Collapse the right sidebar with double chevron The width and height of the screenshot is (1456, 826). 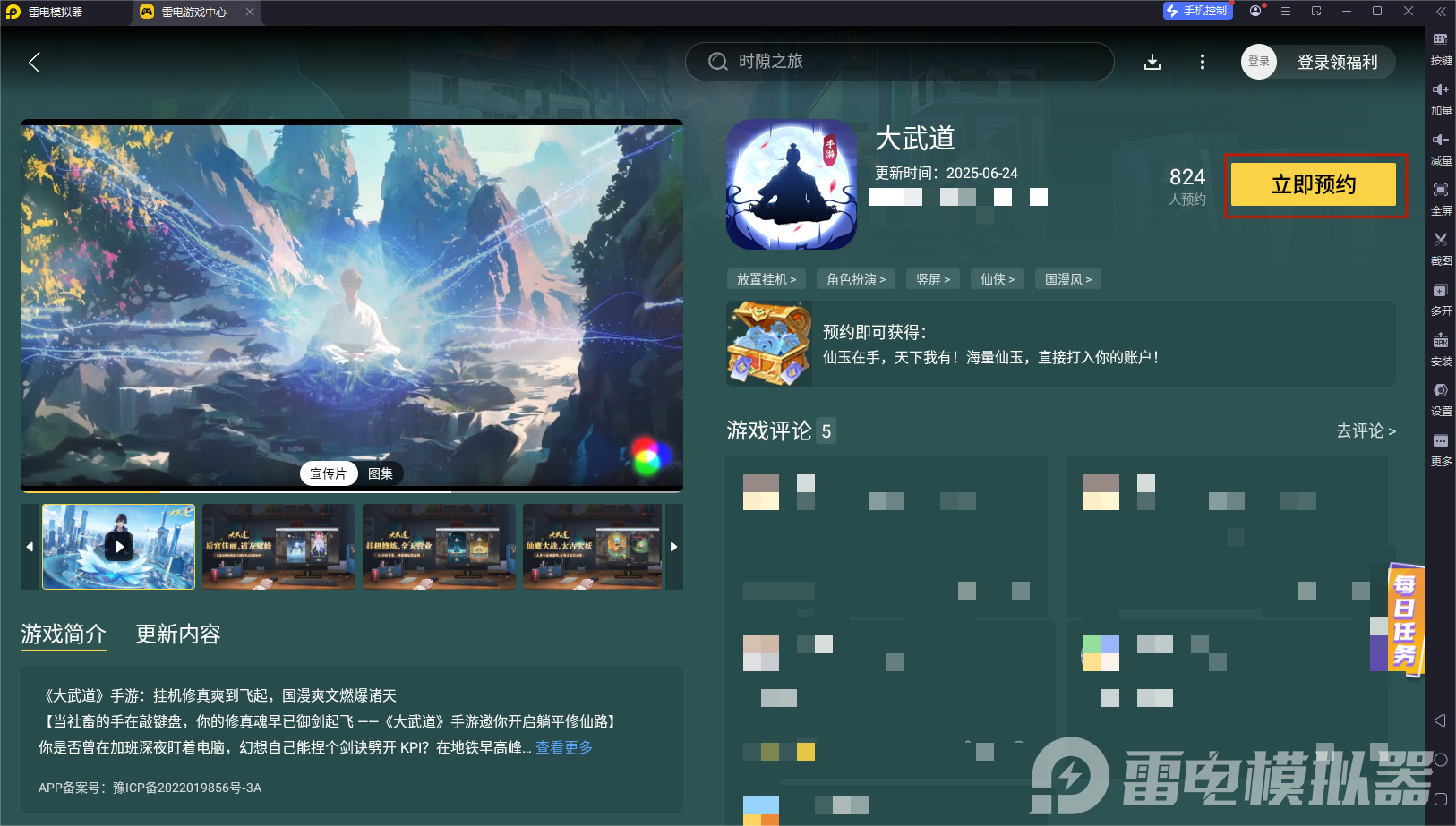(x=1440, y=12)
